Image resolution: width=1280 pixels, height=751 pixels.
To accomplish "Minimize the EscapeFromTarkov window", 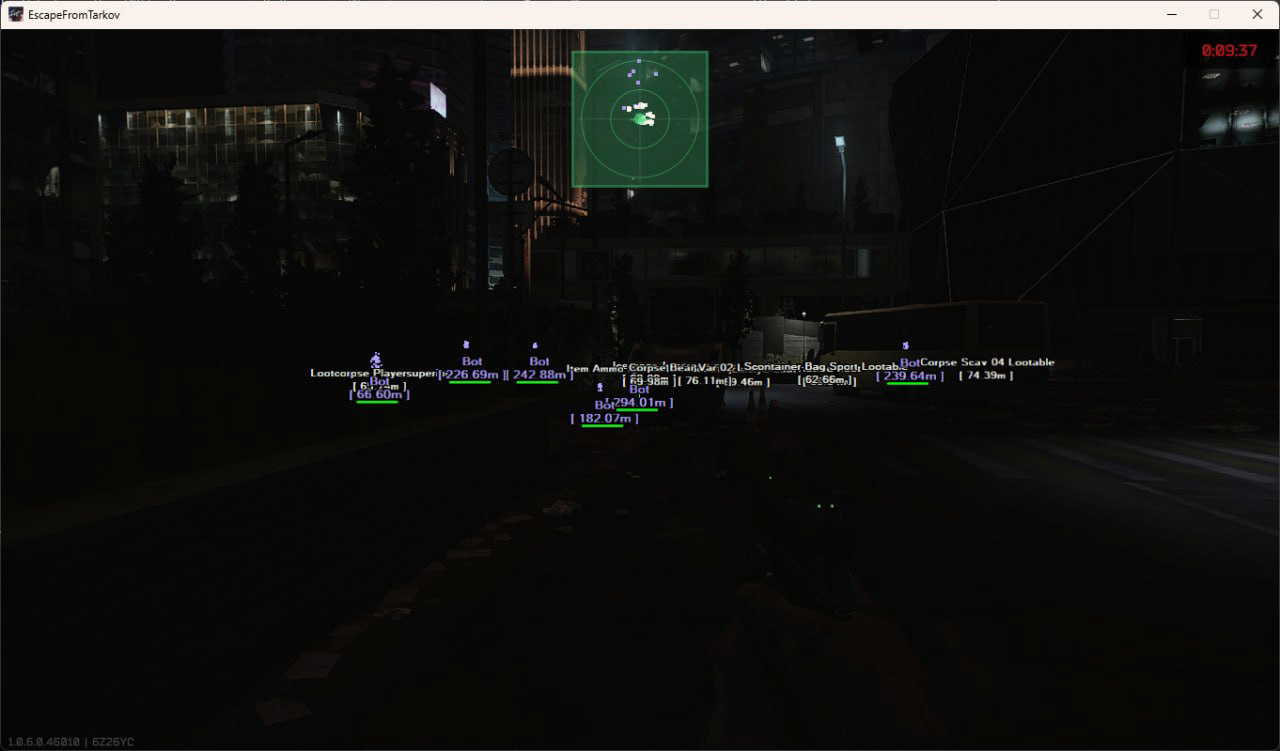I will (1170, 14).
